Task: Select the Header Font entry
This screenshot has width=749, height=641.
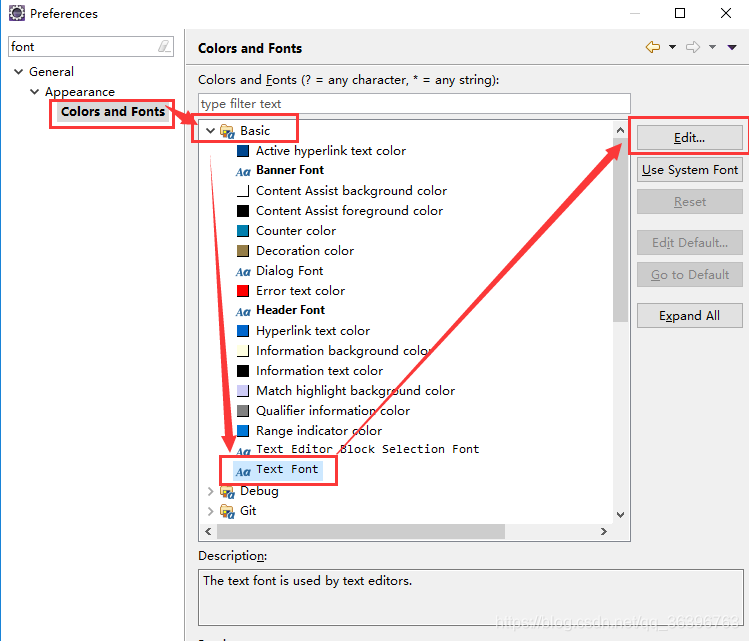Action: pyautogui.click(x=290, y=310)
